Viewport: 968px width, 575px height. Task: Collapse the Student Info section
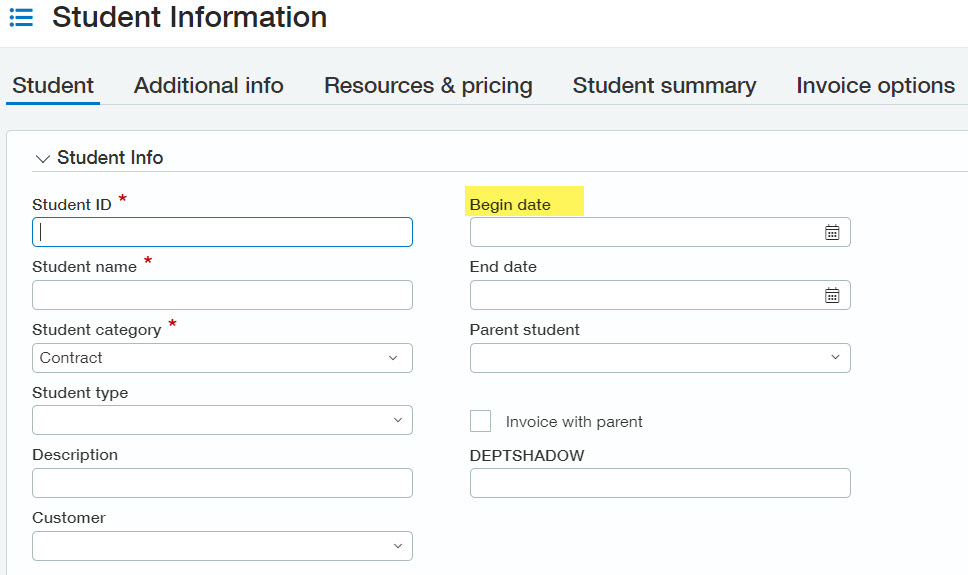(43, 158)
